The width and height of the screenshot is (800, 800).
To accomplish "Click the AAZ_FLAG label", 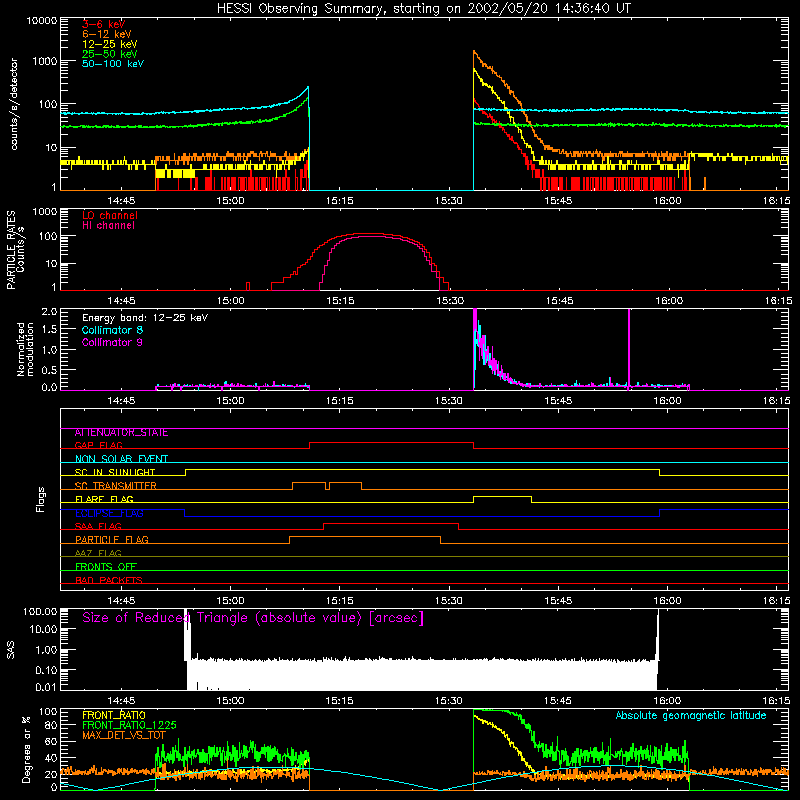I will (98, 554).
